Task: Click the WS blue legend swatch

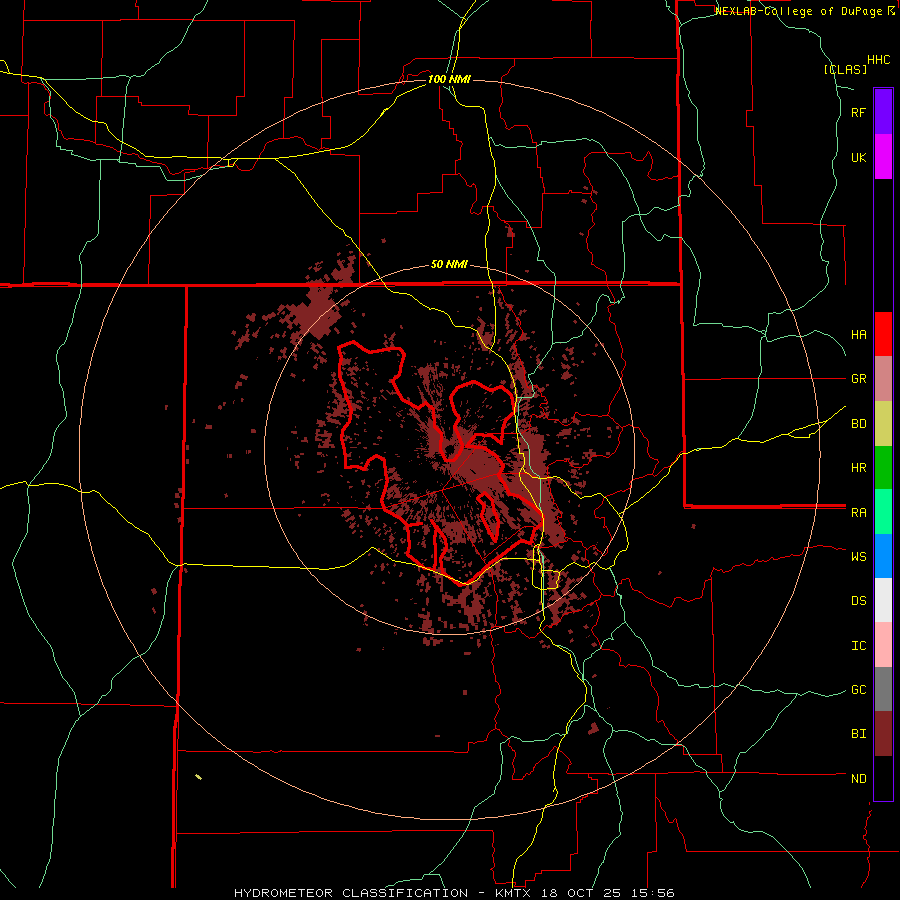Action: (883, 556)
